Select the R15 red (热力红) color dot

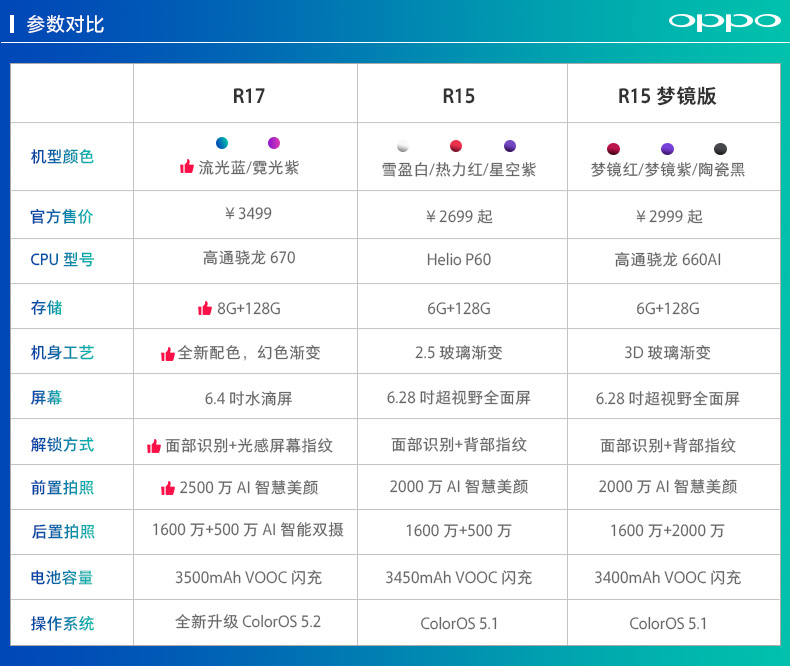[456, 146]
